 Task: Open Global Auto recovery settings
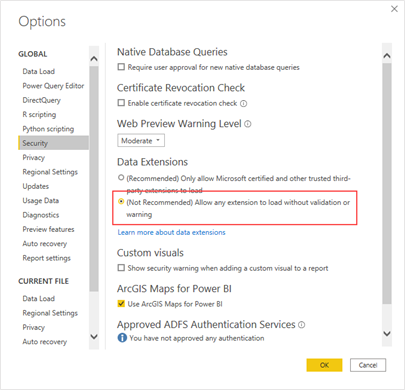[x=45, y=243]
